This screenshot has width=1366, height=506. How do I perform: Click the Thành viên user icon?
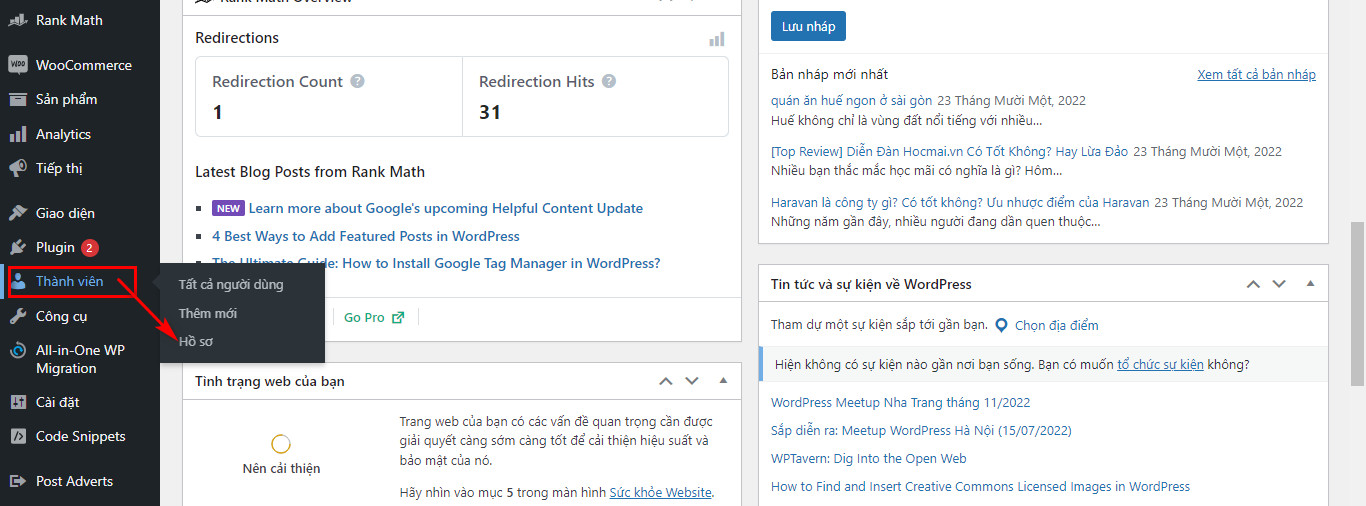coord(18,281)
